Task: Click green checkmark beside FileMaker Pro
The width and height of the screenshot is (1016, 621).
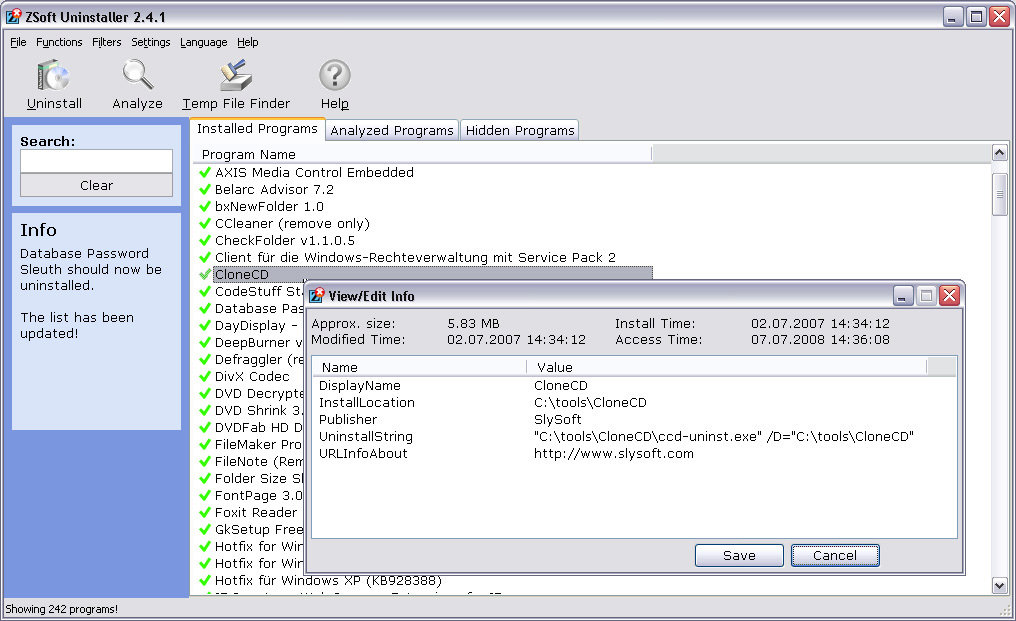Action: click(x=205, y=445)
